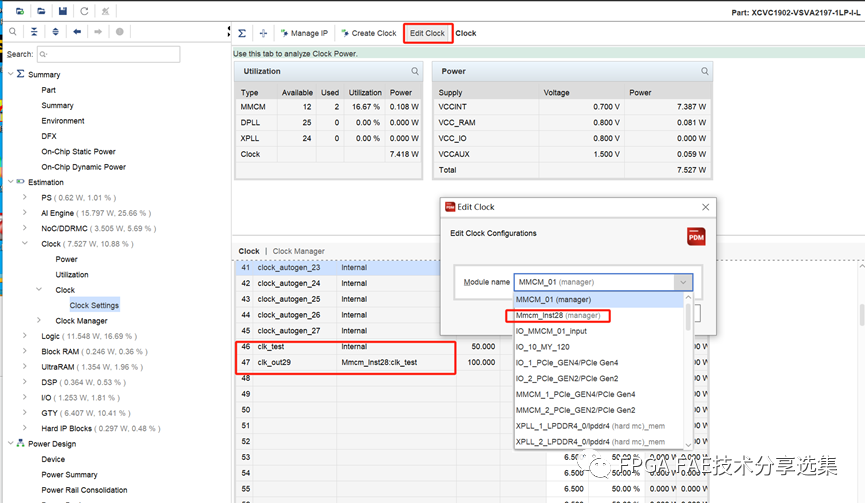Click the Edit Clock toolbar button
Screen dimensions: 865x503
click(428, 33)
